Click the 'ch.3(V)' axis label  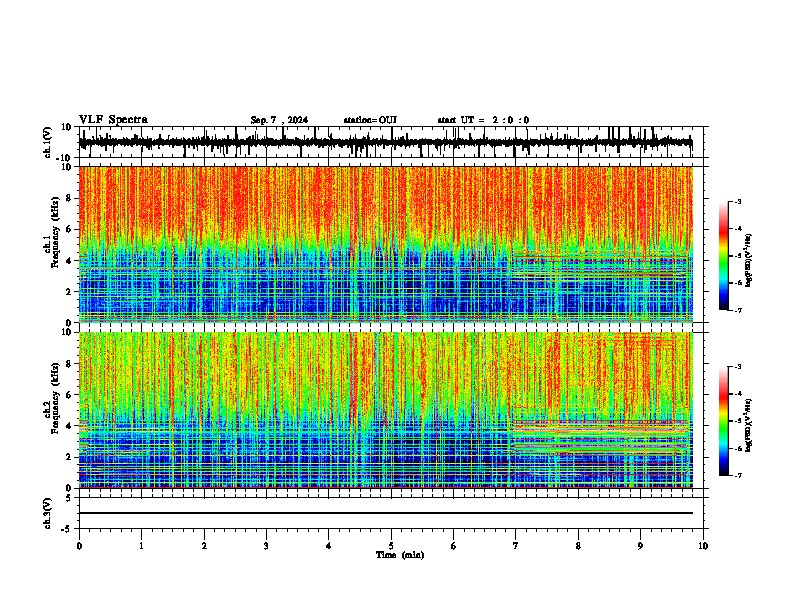48,514
